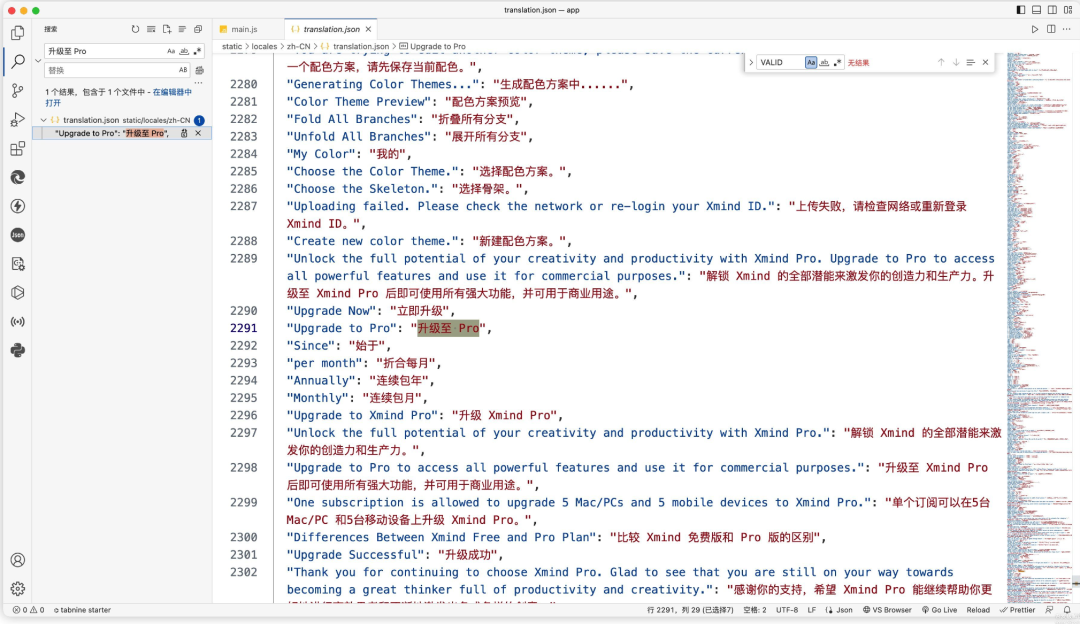Image resolution: width=1080 pixels, height=624 pixels.
Task: Toggle the bottom panel layout
Action: 1037,10
